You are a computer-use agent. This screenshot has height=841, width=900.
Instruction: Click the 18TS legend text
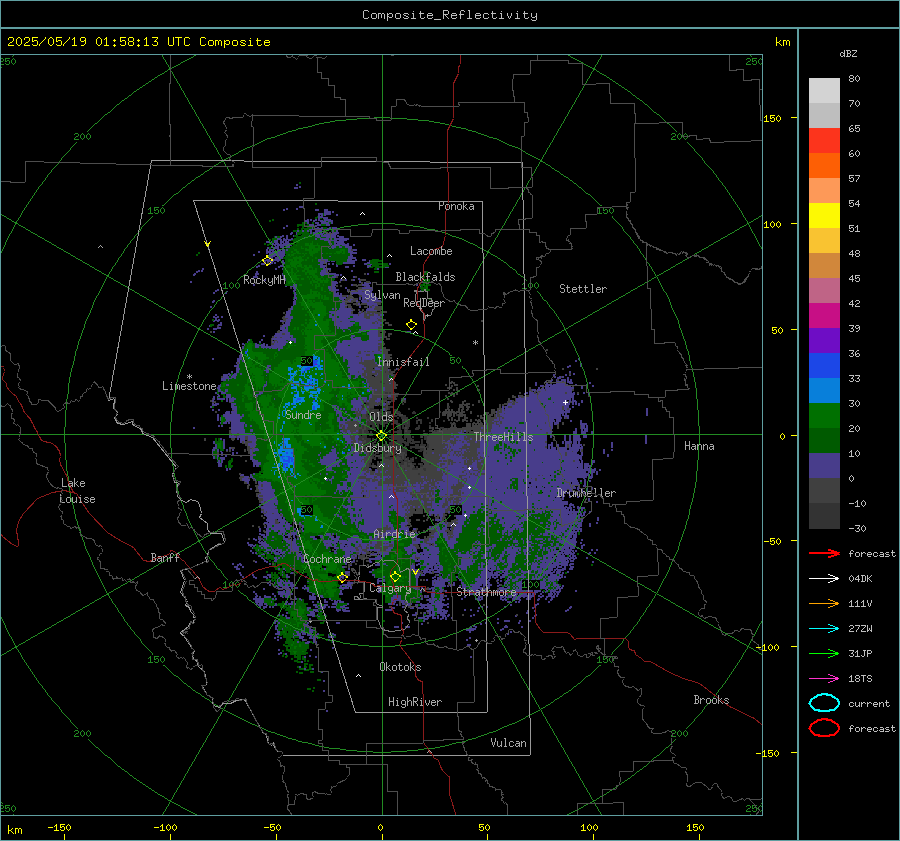[860, 679]
